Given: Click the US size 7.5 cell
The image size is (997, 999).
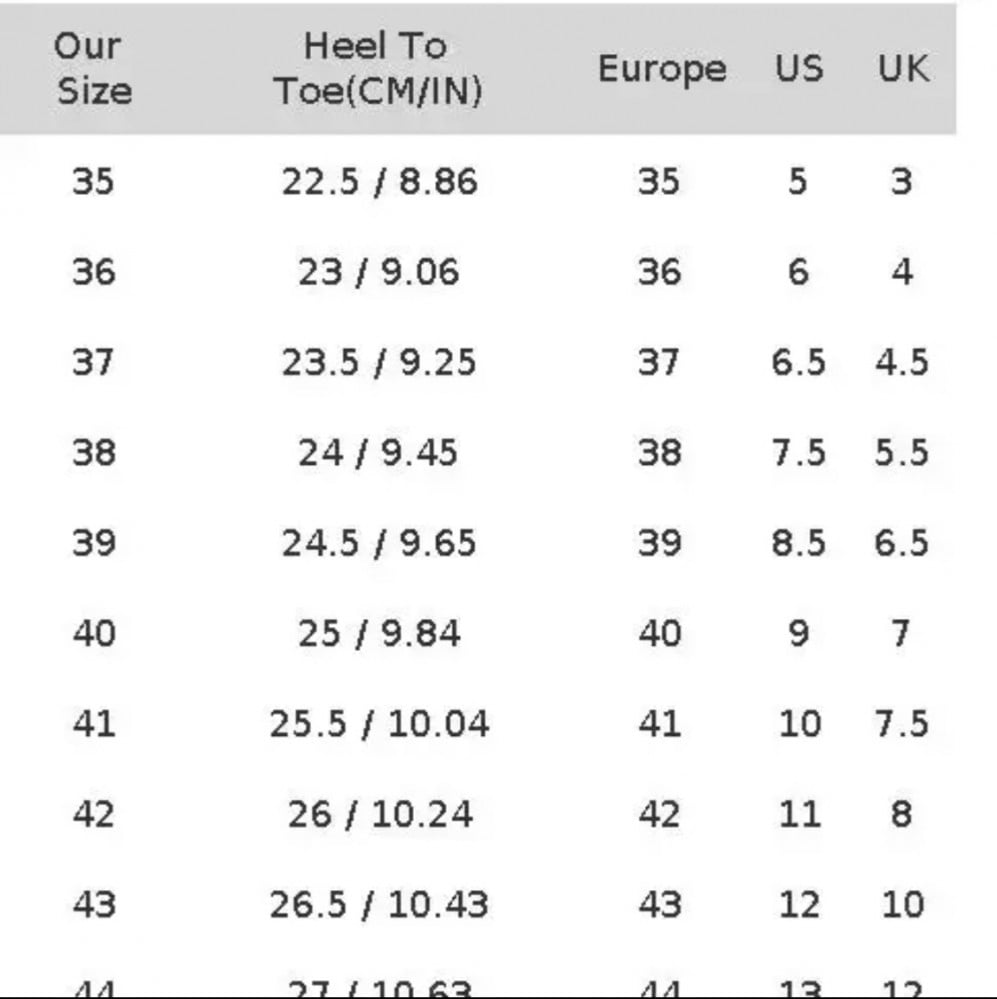Looking at the screenshot, I should click(798, 453).
